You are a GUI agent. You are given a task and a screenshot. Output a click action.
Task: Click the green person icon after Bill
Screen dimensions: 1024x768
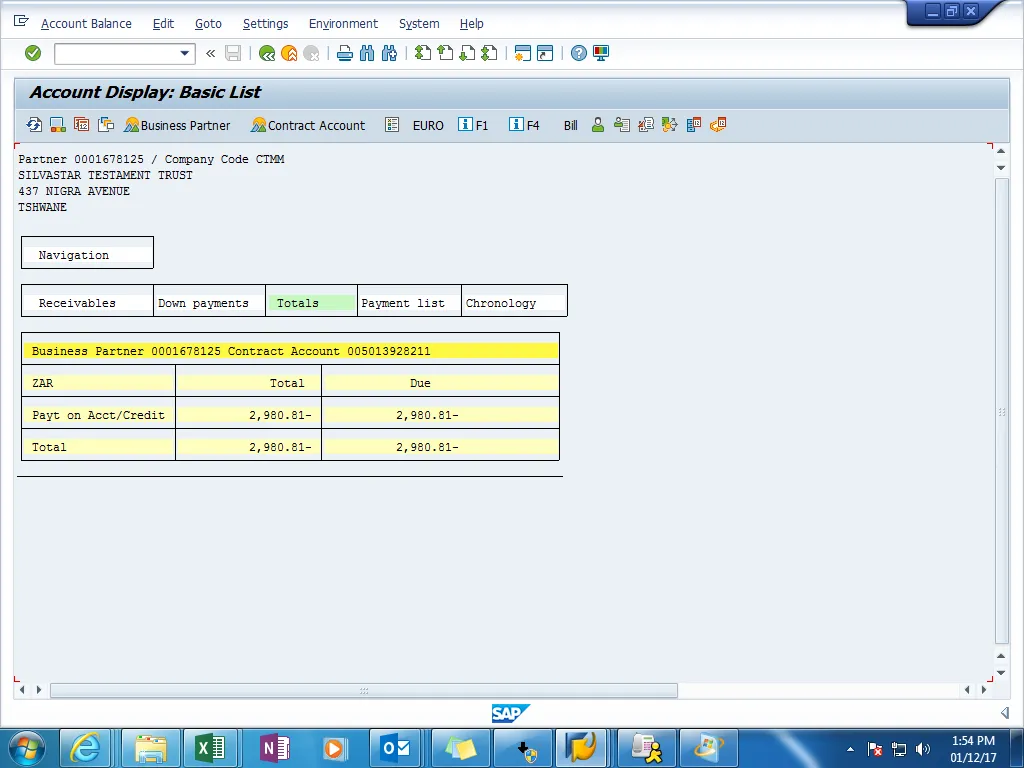coord(598,125)
